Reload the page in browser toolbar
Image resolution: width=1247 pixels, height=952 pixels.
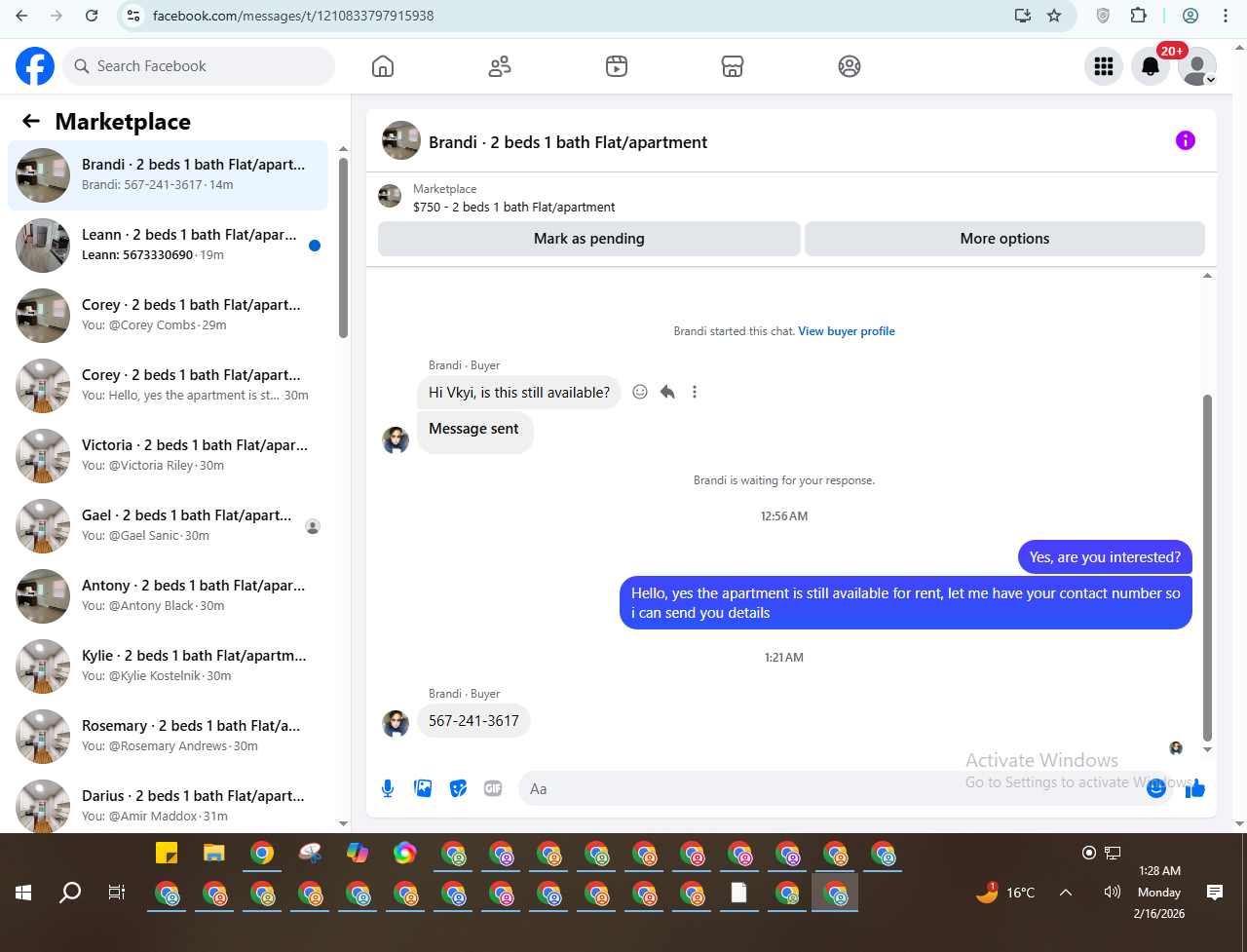[92, 16]
